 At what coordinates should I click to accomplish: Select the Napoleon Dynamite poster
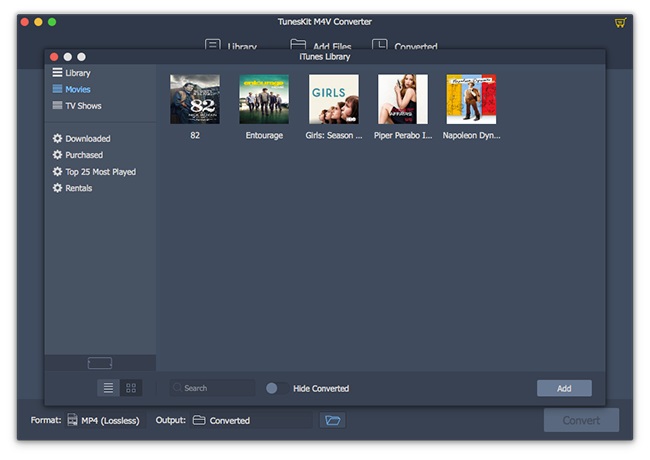point(471,99)
